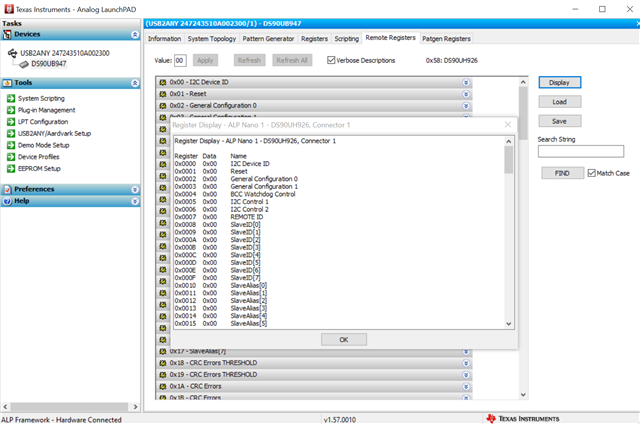
Task: Click the USB icon beside USB2ANY 247243510A002300
Action: 13,53
